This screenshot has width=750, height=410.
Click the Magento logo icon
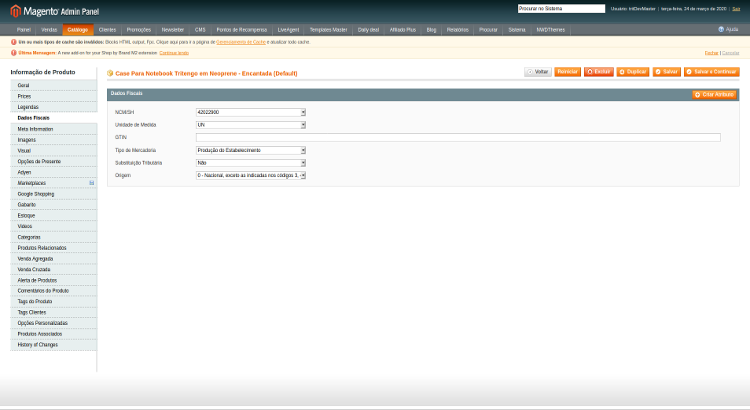(15, 11)
